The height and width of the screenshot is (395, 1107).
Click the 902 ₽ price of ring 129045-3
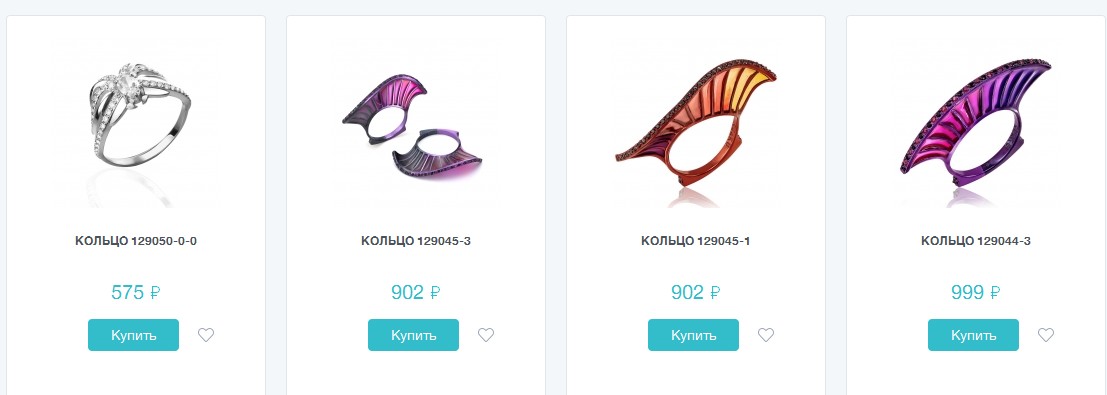[416, 292]
